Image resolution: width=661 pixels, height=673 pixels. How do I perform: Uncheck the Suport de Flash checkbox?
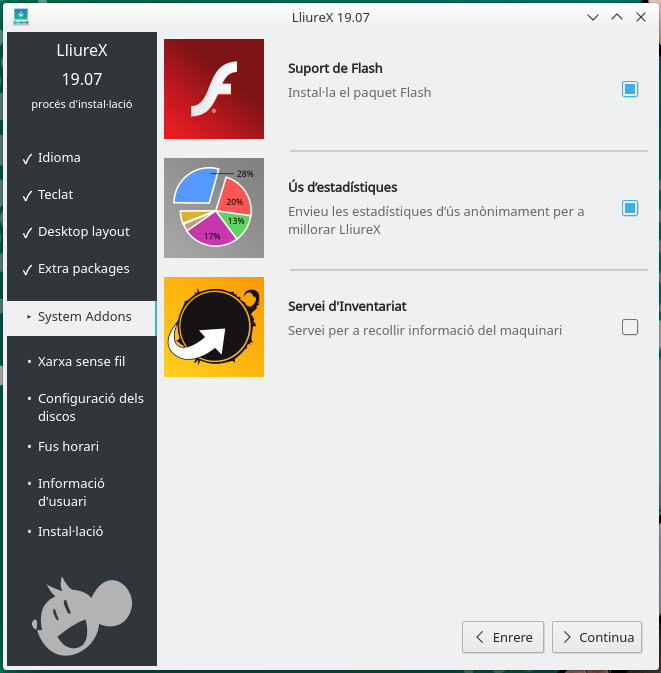(630, 89)
